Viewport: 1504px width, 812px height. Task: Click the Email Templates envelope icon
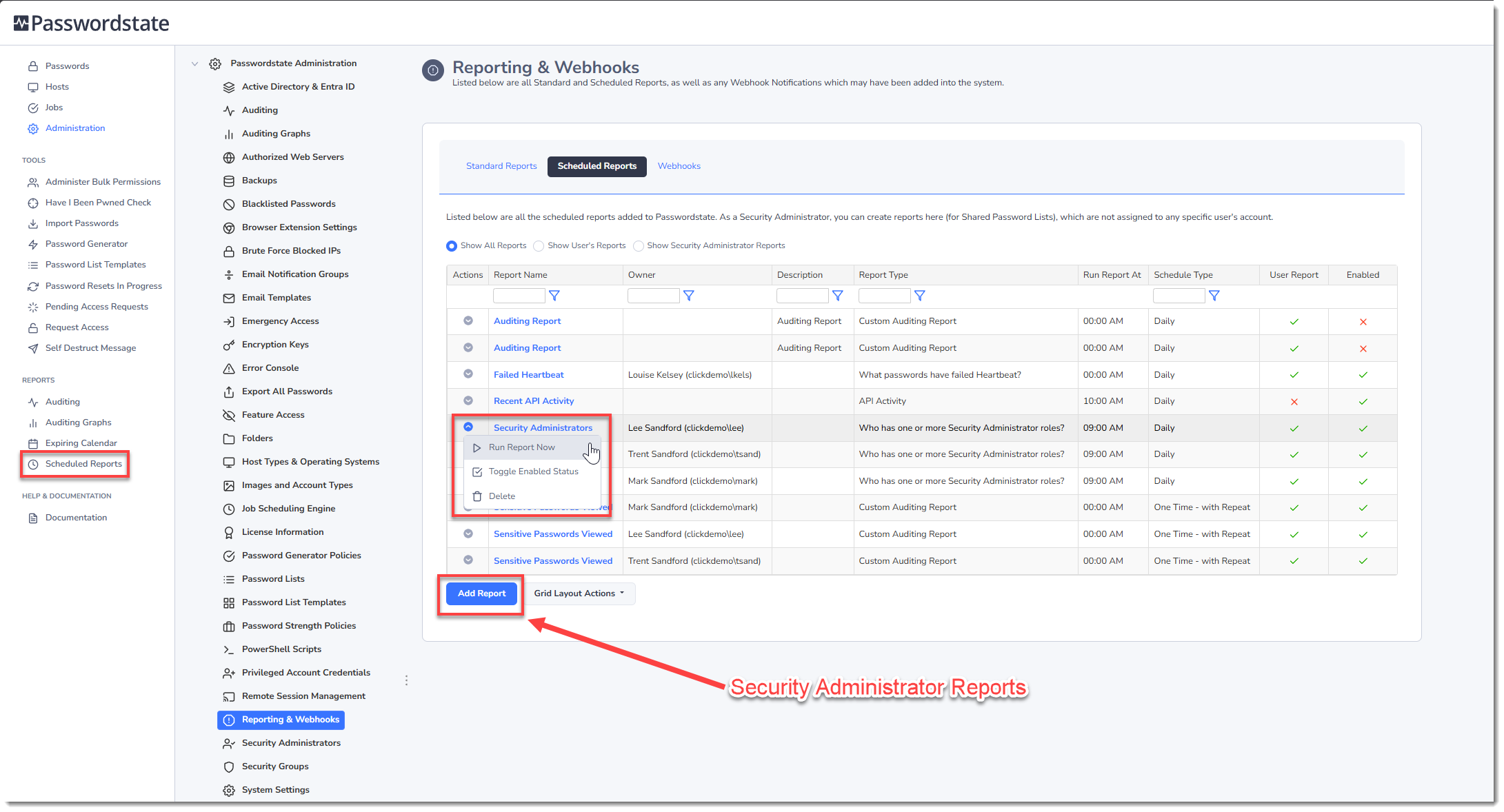tap(229, 298)
